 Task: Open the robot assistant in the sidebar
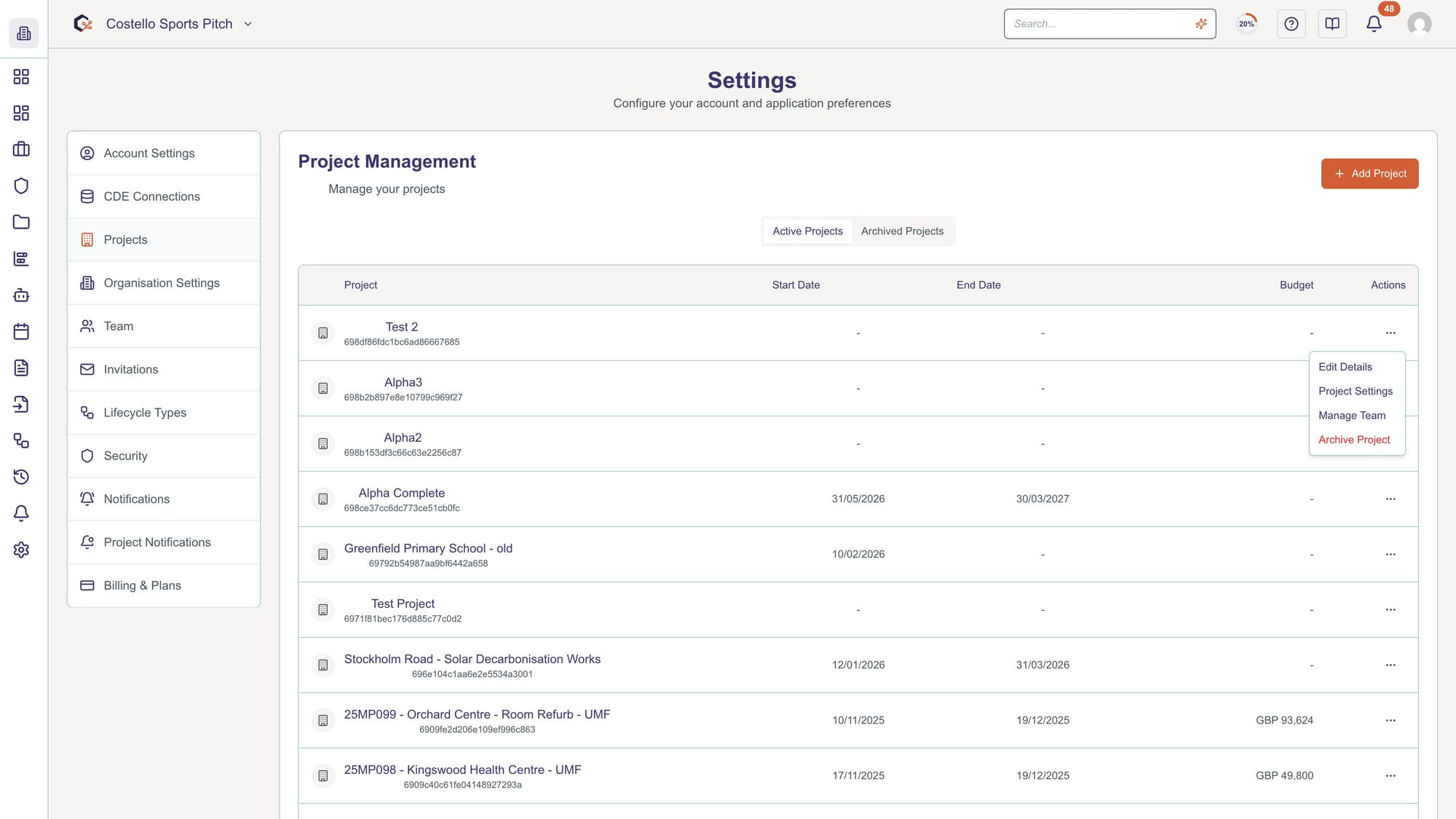pos(21,296)
